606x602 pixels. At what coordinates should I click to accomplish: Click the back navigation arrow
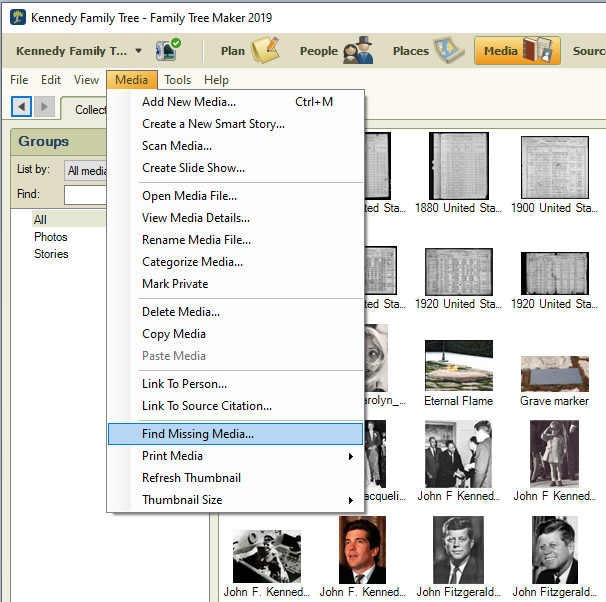pos(20,106)
